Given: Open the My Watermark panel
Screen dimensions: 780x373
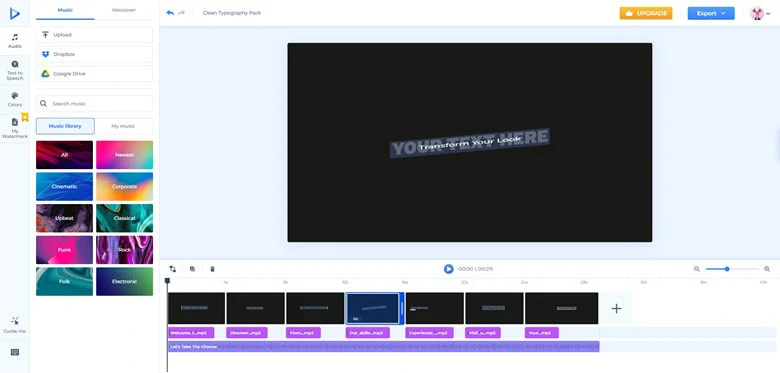Looking at the screenshot, I should pyautogui.click(x=14, y=128).
